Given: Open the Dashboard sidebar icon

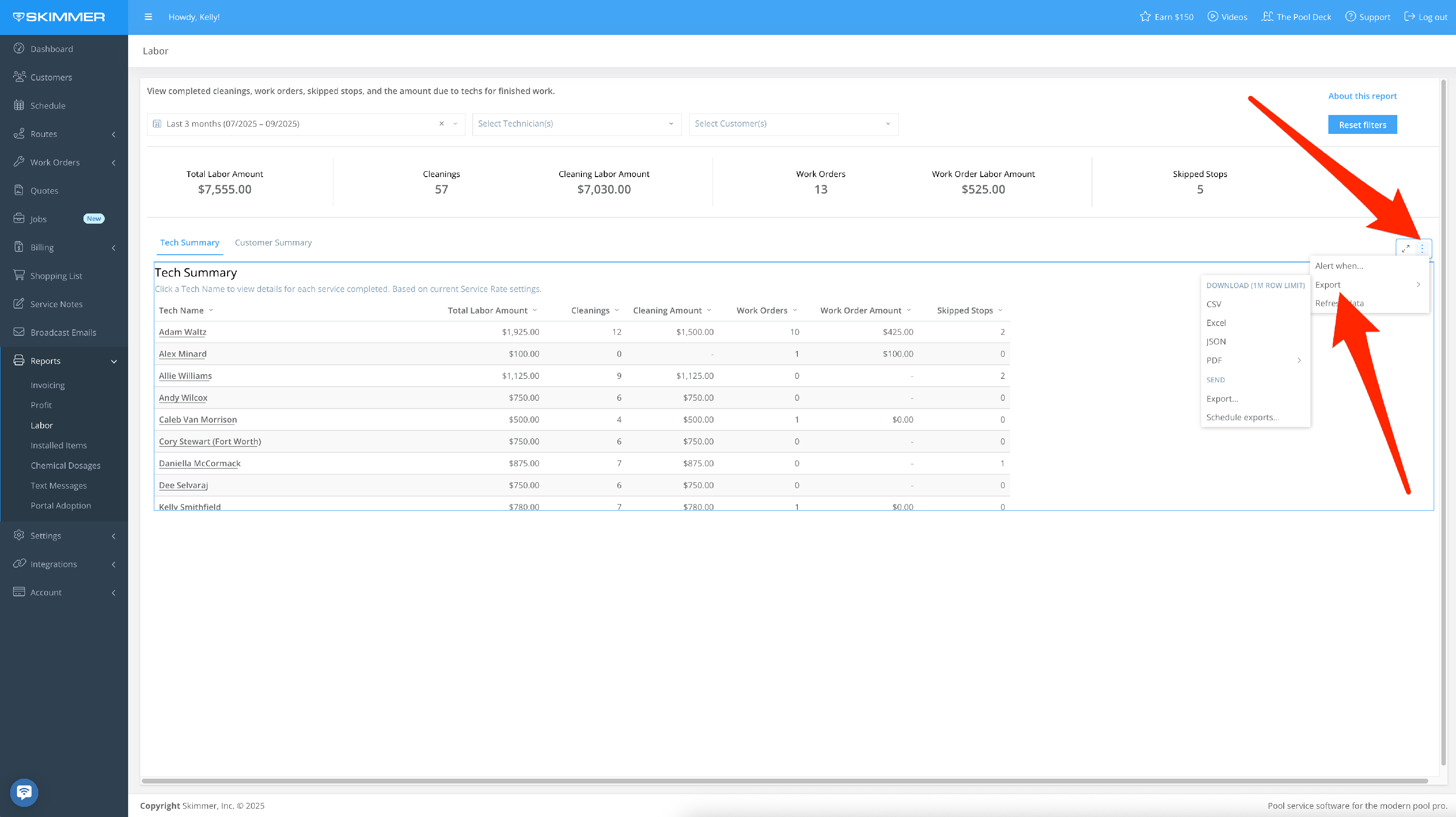Looking at the screenshot, I should (19, 49).
